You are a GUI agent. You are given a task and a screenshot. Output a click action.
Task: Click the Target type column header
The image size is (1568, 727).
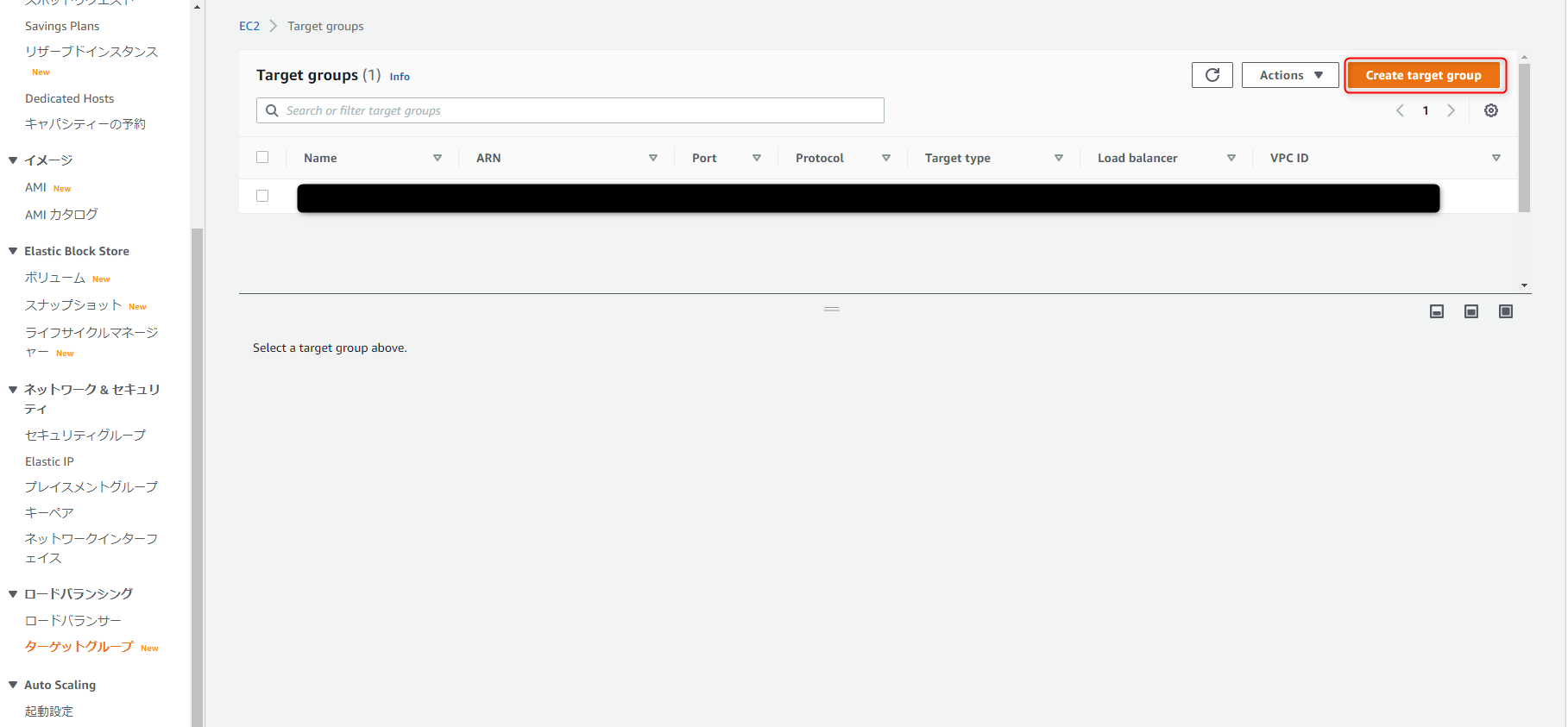click(x=957, y=158)
